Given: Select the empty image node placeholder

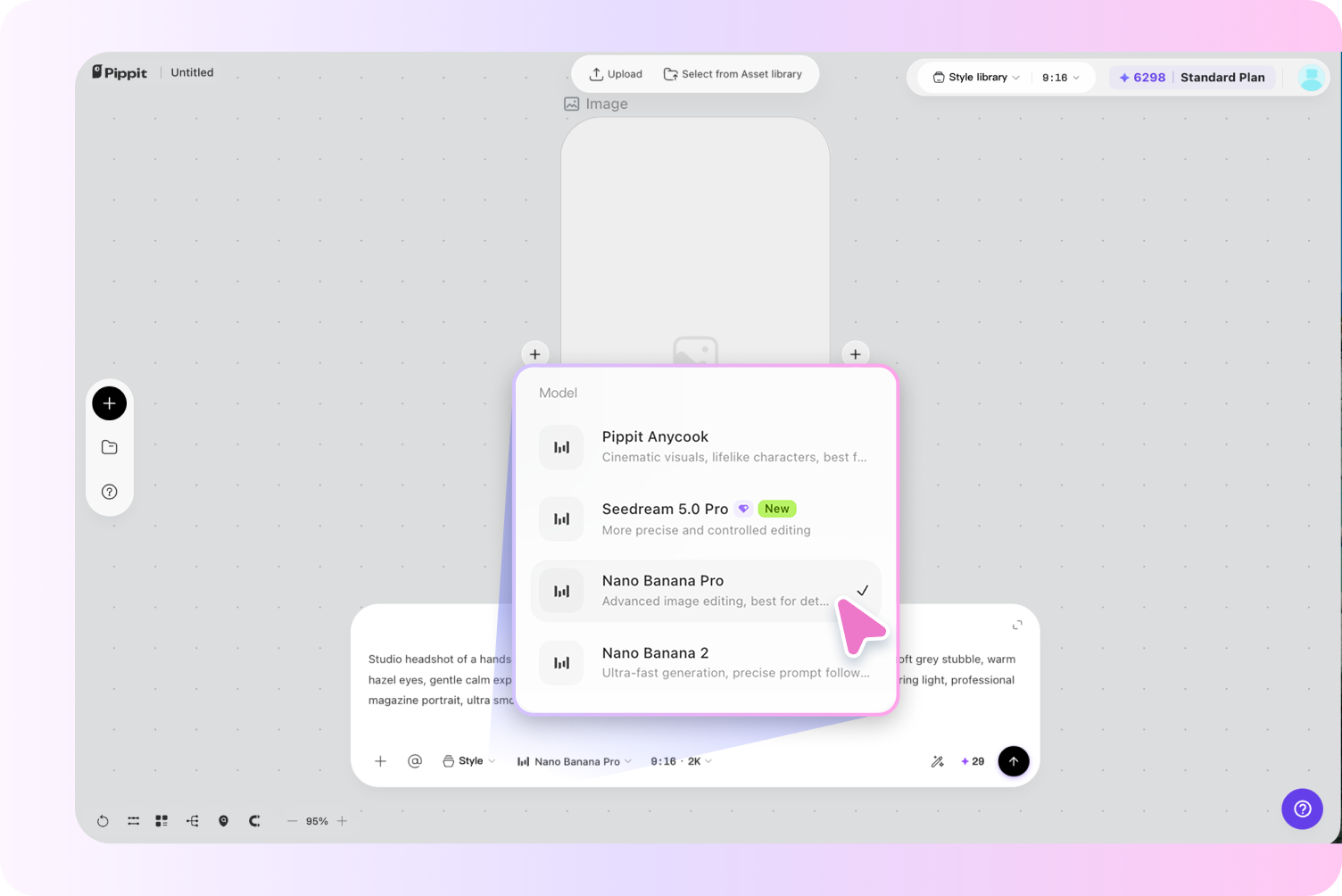Looking at the screenshot, I should (695, 241).
